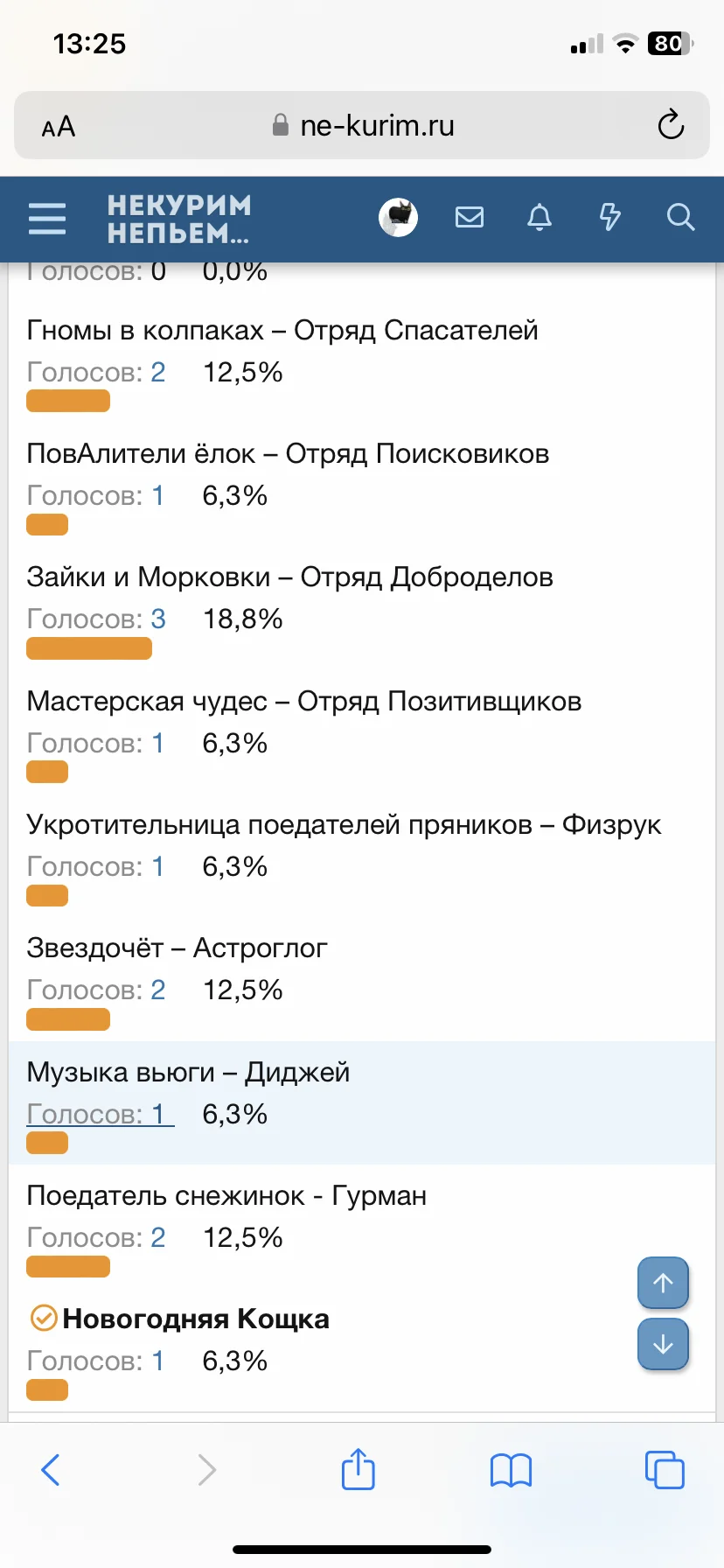
Task: Open the notifications bell
Action: pyautogui.click(x=540, y=217)
